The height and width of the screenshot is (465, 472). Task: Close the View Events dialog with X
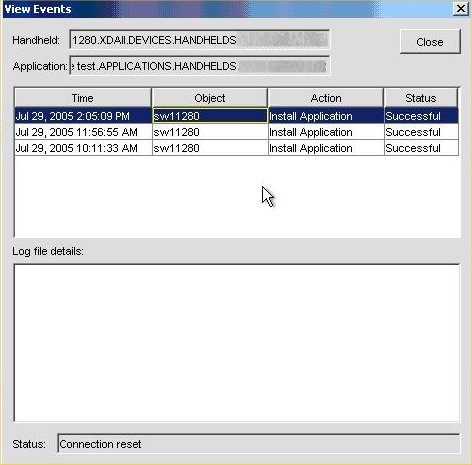click(460, 9)
